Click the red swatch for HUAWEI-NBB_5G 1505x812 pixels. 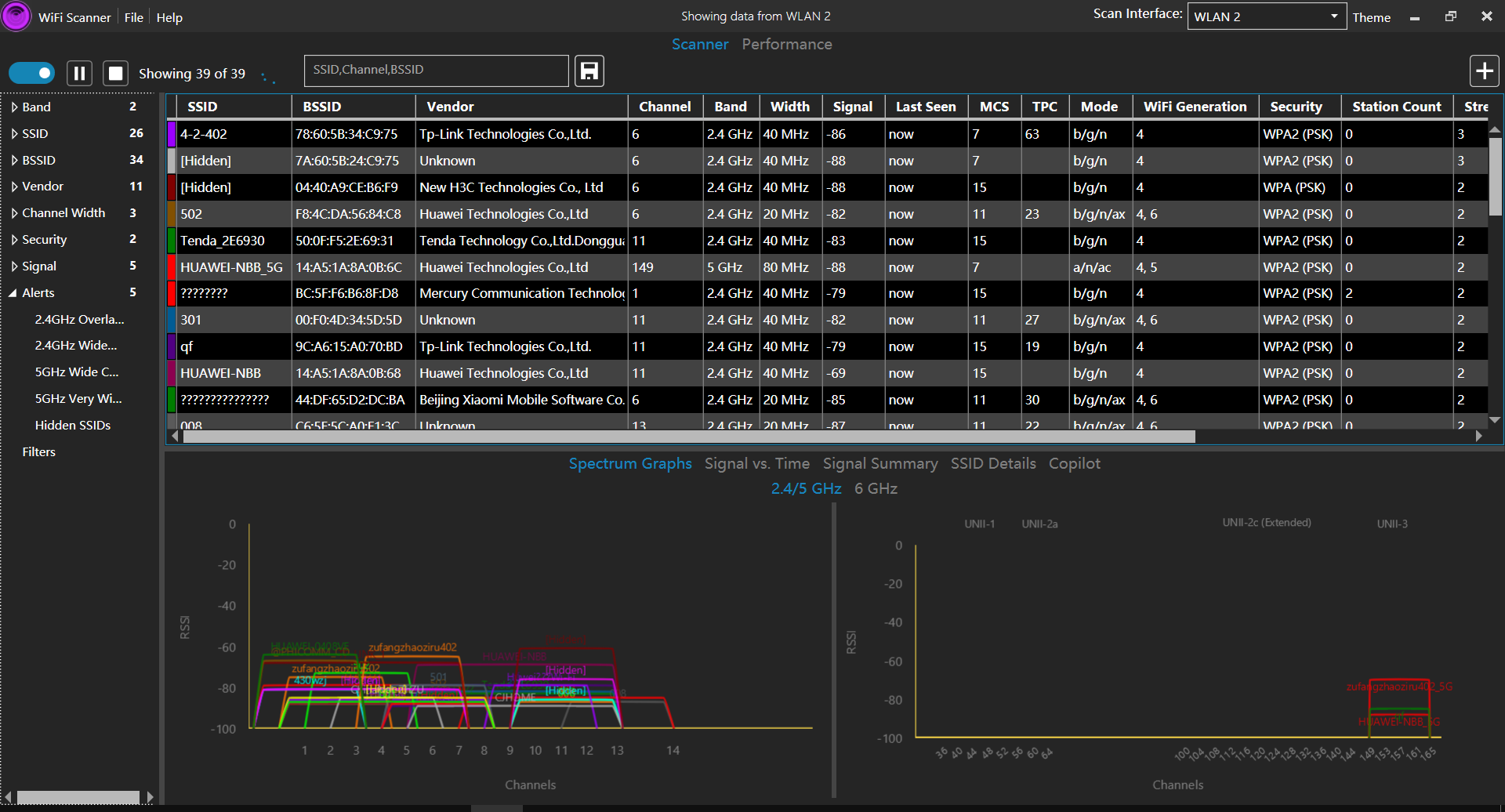point(172,267)
